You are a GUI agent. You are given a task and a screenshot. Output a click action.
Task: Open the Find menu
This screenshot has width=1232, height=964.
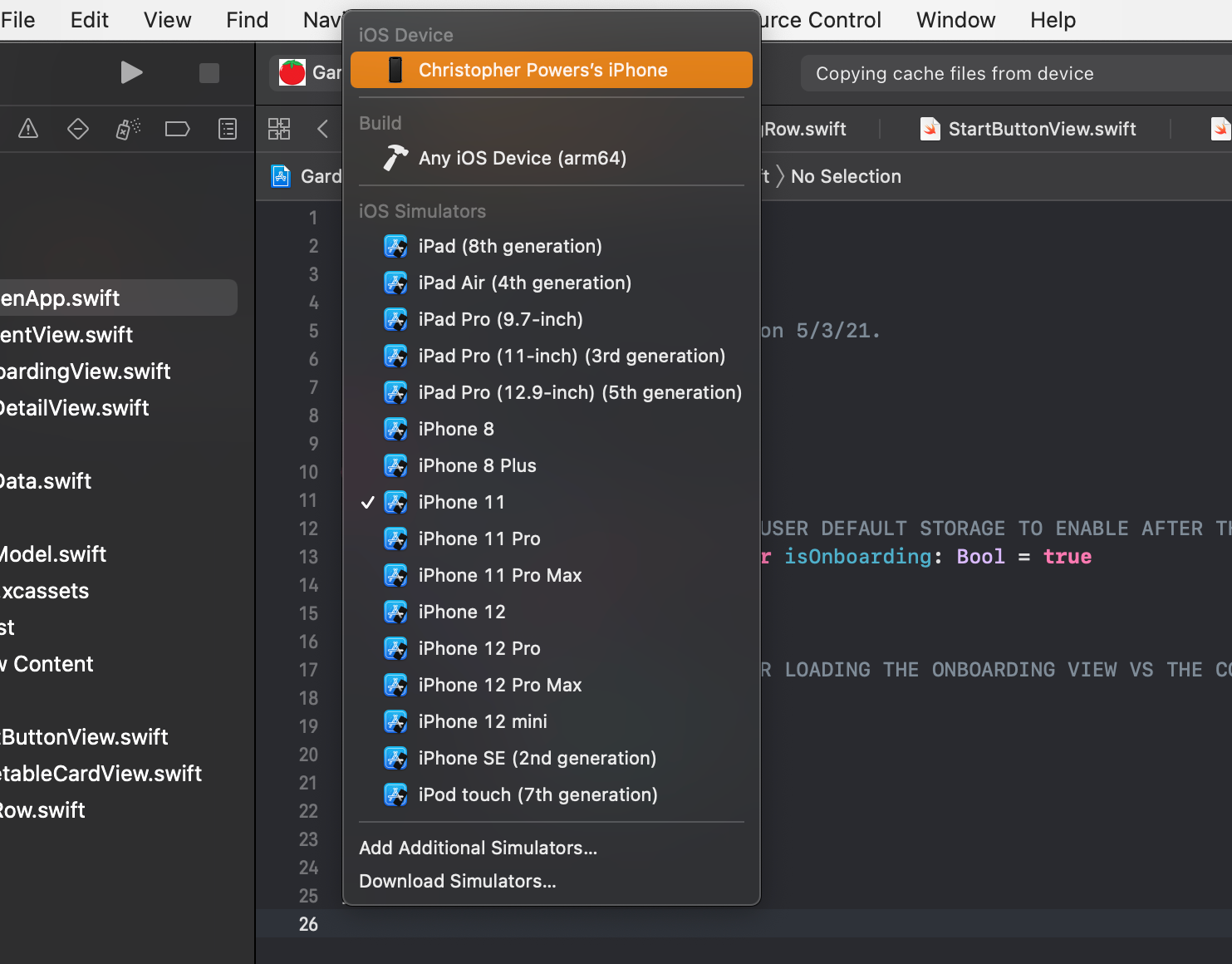247,20
